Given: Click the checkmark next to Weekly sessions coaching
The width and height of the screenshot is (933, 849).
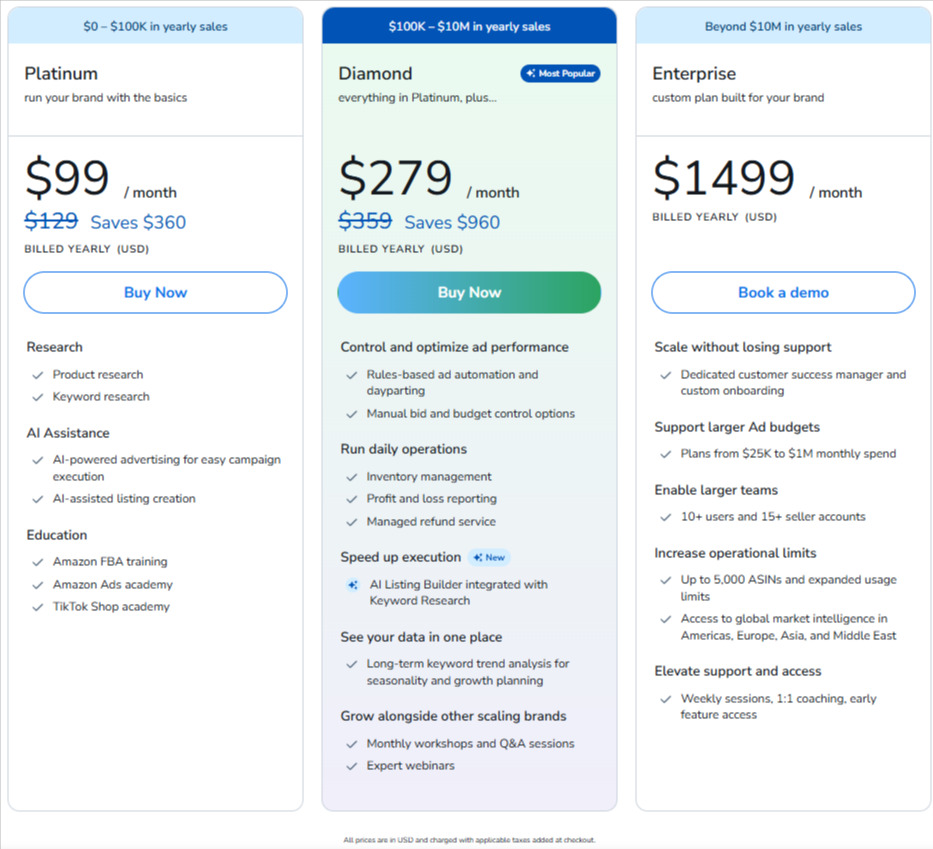Looking at the screenshot, I should pyautogui.click(x=664, y=699).
